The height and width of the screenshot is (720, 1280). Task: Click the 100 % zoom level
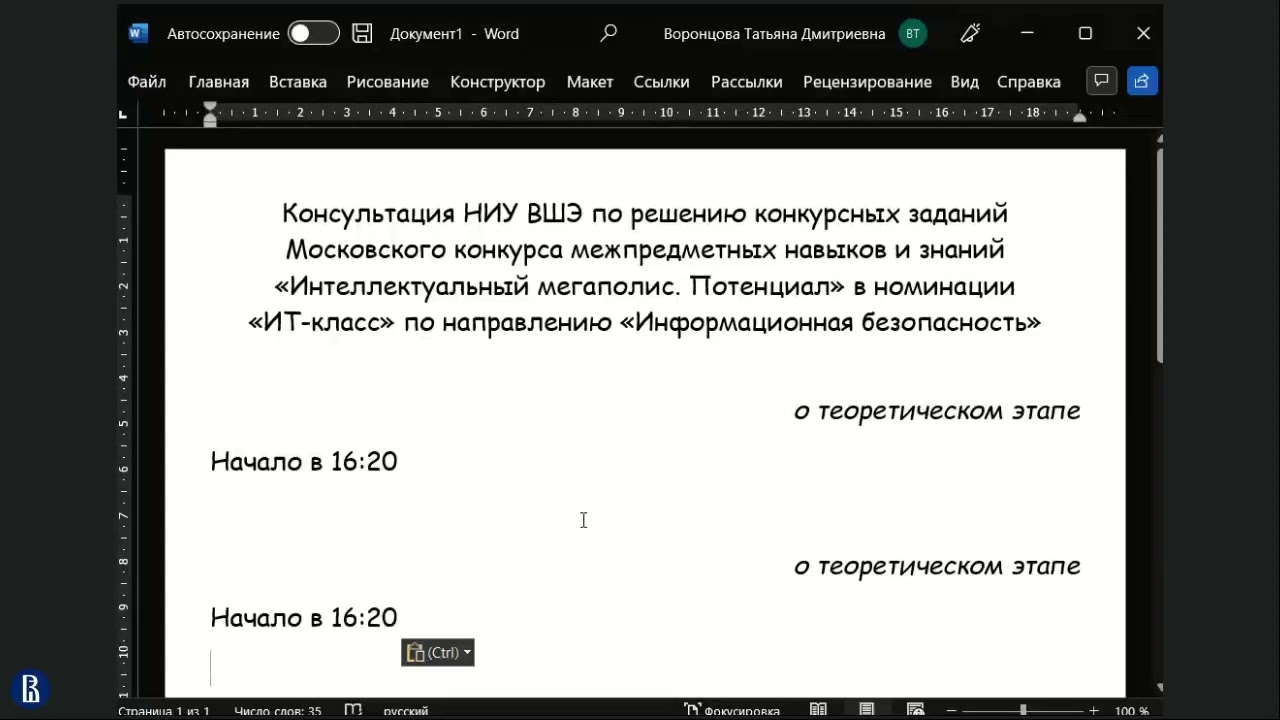point(1132,711)
